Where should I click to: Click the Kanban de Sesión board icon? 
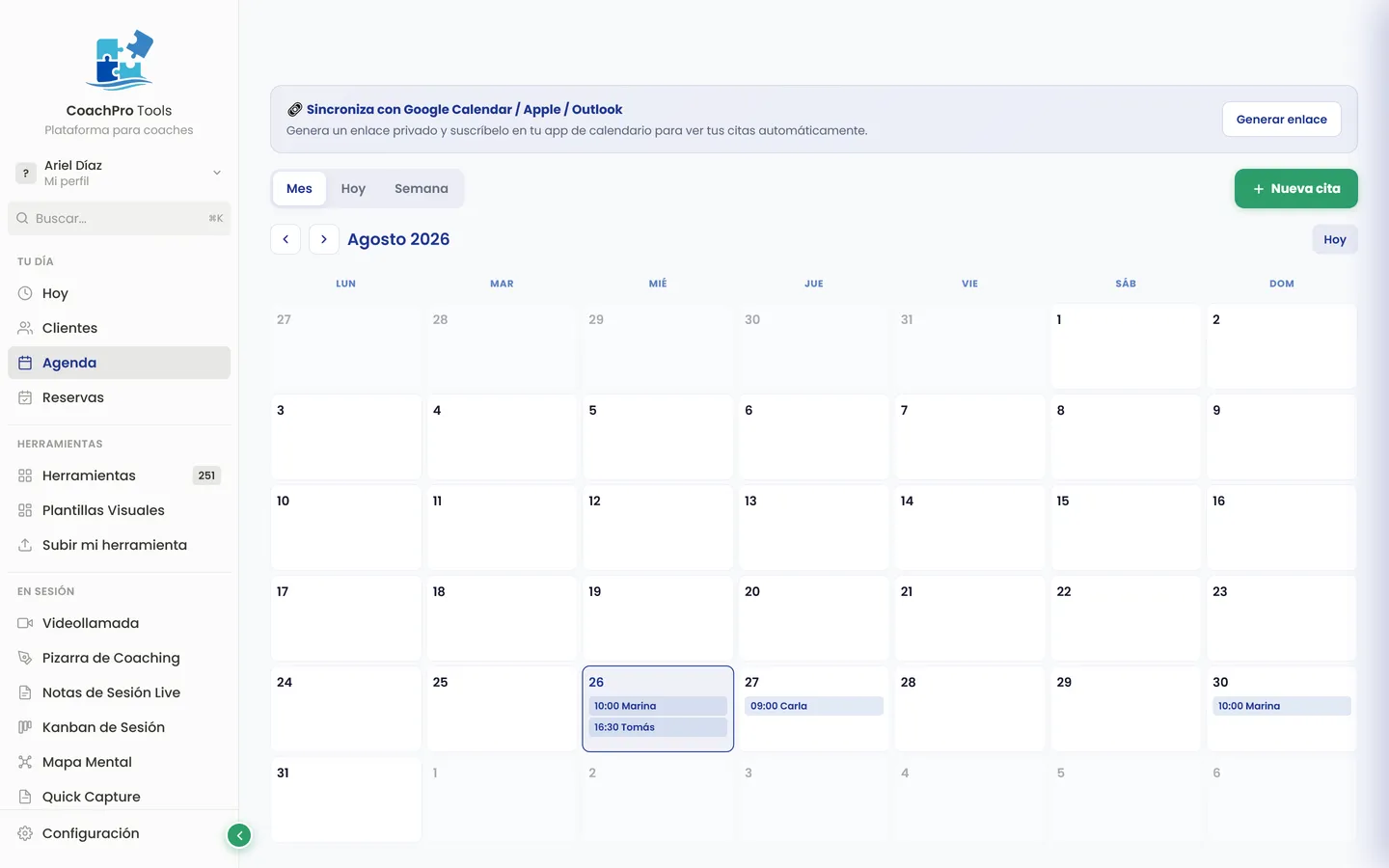tap(25, 727)
